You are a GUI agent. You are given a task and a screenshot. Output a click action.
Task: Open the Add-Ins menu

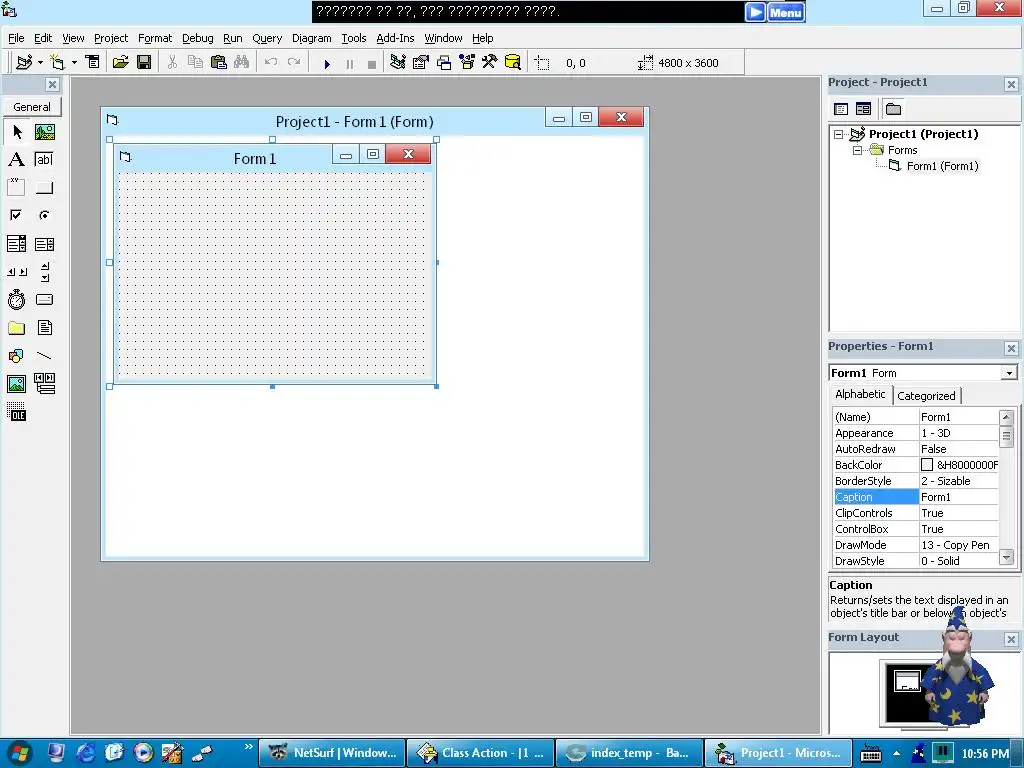point(395,38)
